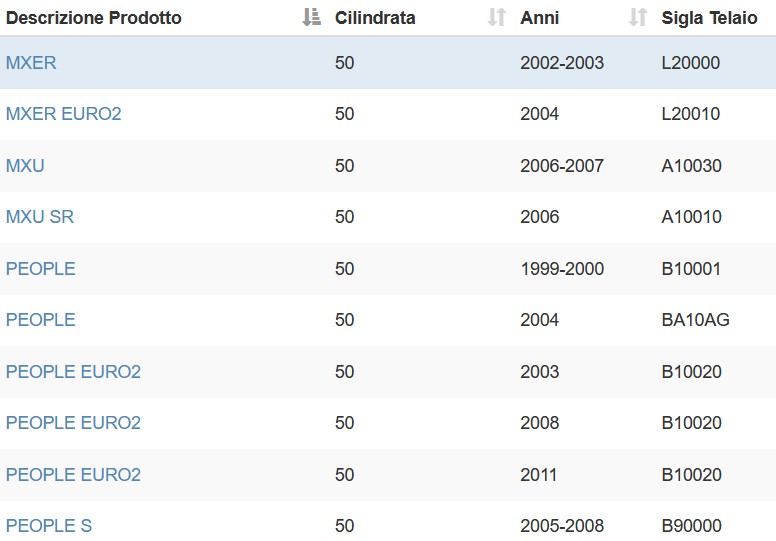Sort by Descrizione Prodotto using sort icon

[x=311, y=17]
